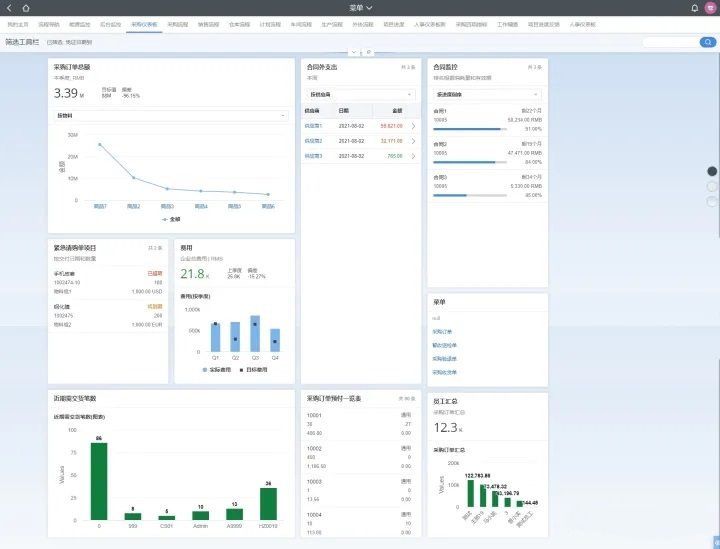The height and width of the screenshot is (549, 720).
Task: Open 供应商2 row chevron arrow
Action: click(413, 141)
